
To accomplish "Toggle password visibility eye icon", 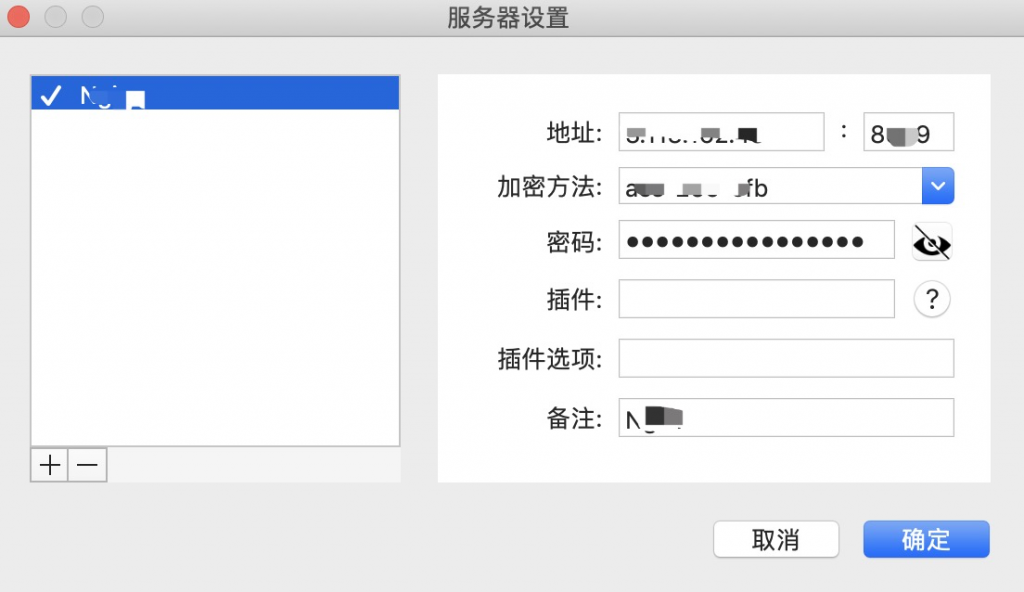I will 932,243.
